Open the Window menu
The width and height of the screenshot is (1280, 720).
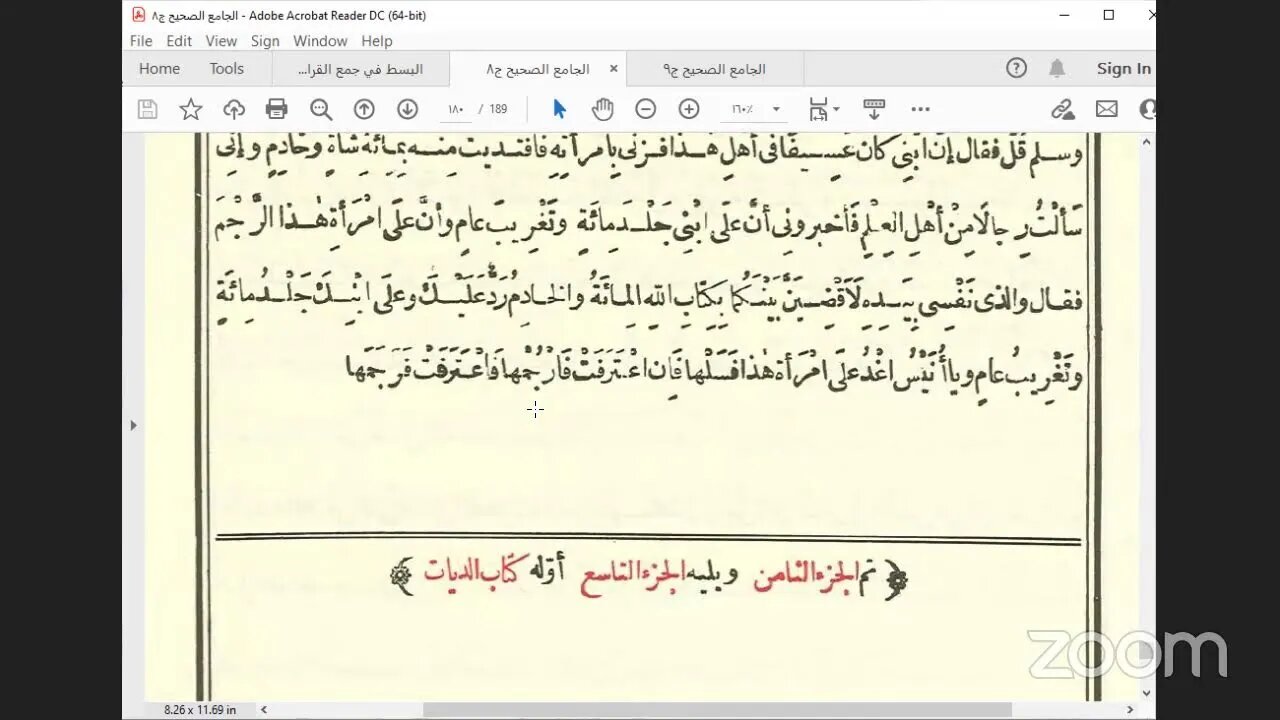pyautogui.click(x=320, y=41)
